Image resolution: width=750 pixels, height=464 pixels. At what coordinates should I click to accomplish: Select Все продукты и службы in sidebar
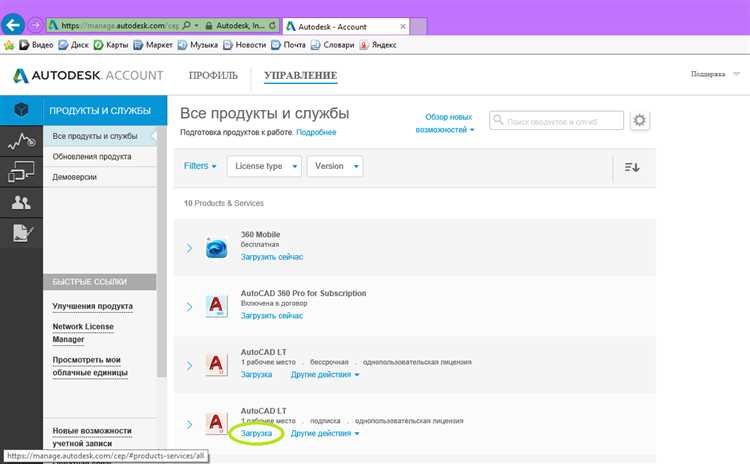coord(100,136)
